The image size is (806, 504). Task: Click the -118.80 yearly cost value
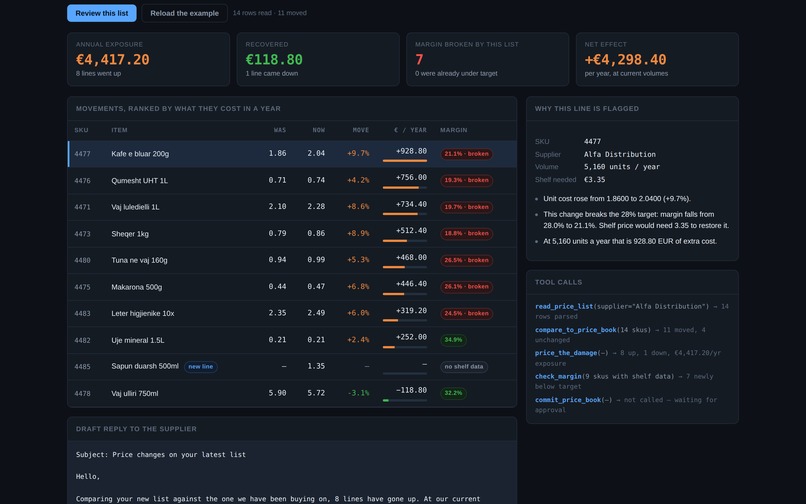411,390
